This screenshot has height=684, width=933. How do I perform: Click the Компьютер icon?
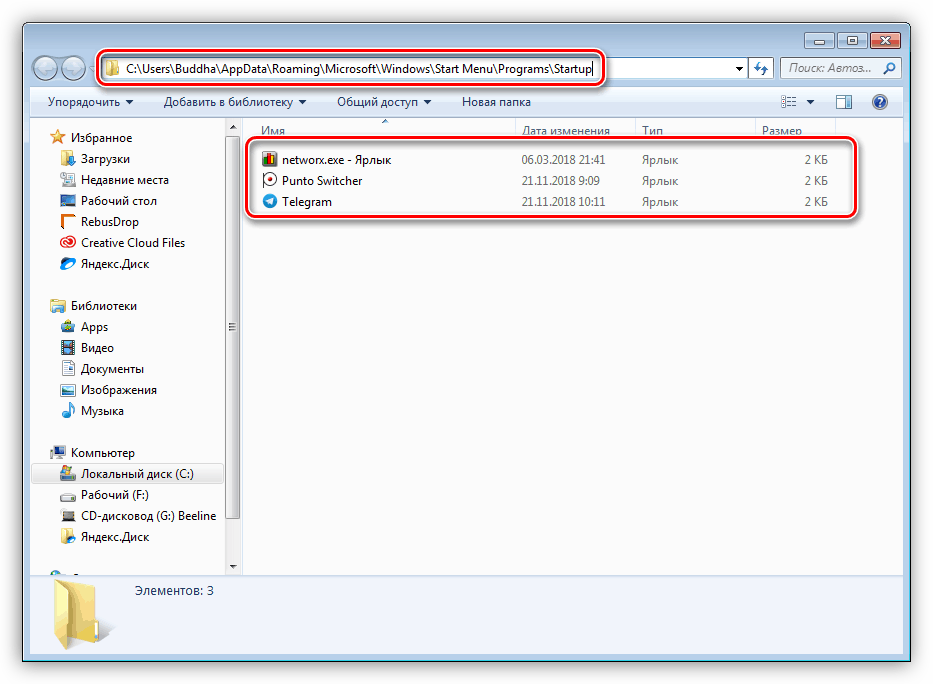(58, 453)
